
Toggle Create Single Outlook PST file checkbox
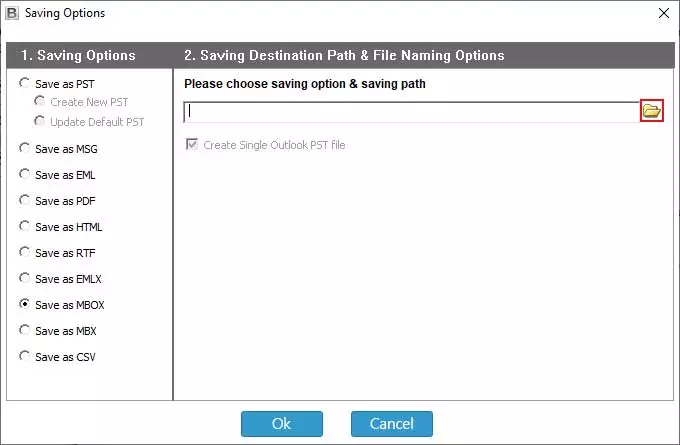coord(192,145)
